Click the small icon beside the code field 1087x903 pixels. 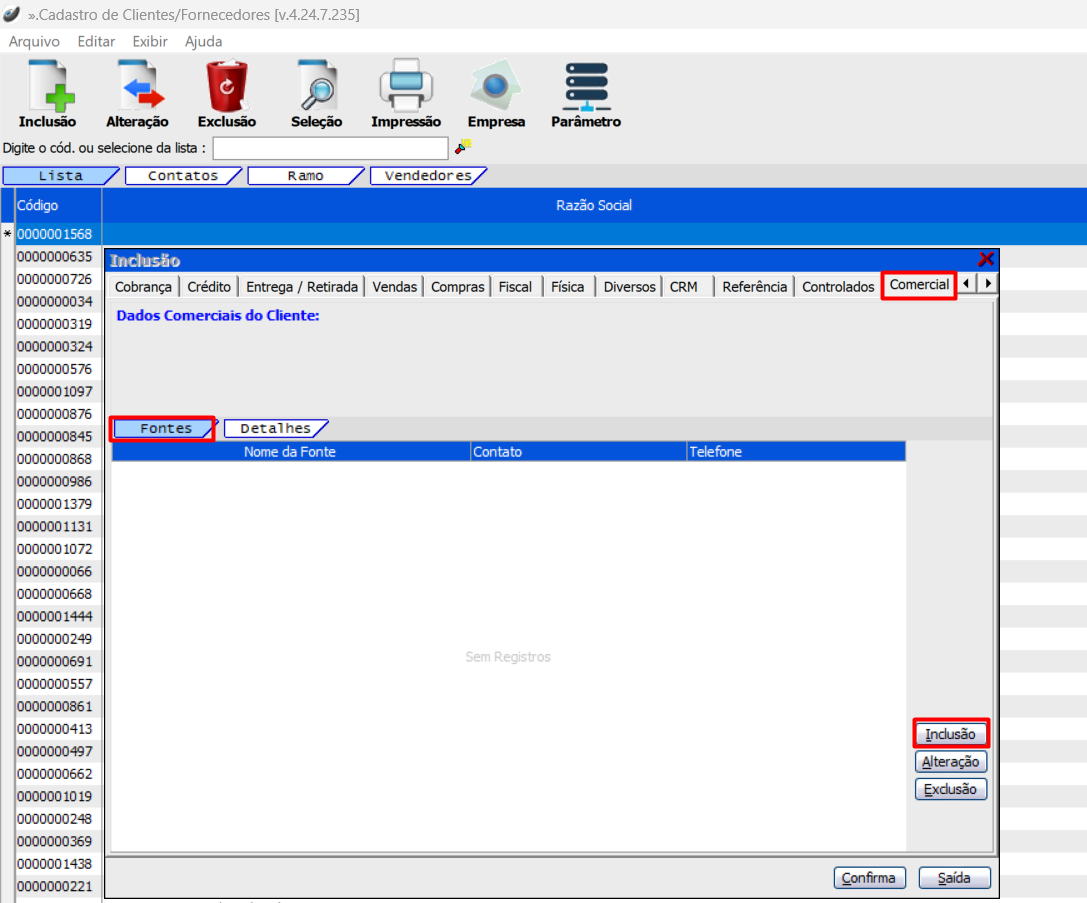click(x=462, y=147)
